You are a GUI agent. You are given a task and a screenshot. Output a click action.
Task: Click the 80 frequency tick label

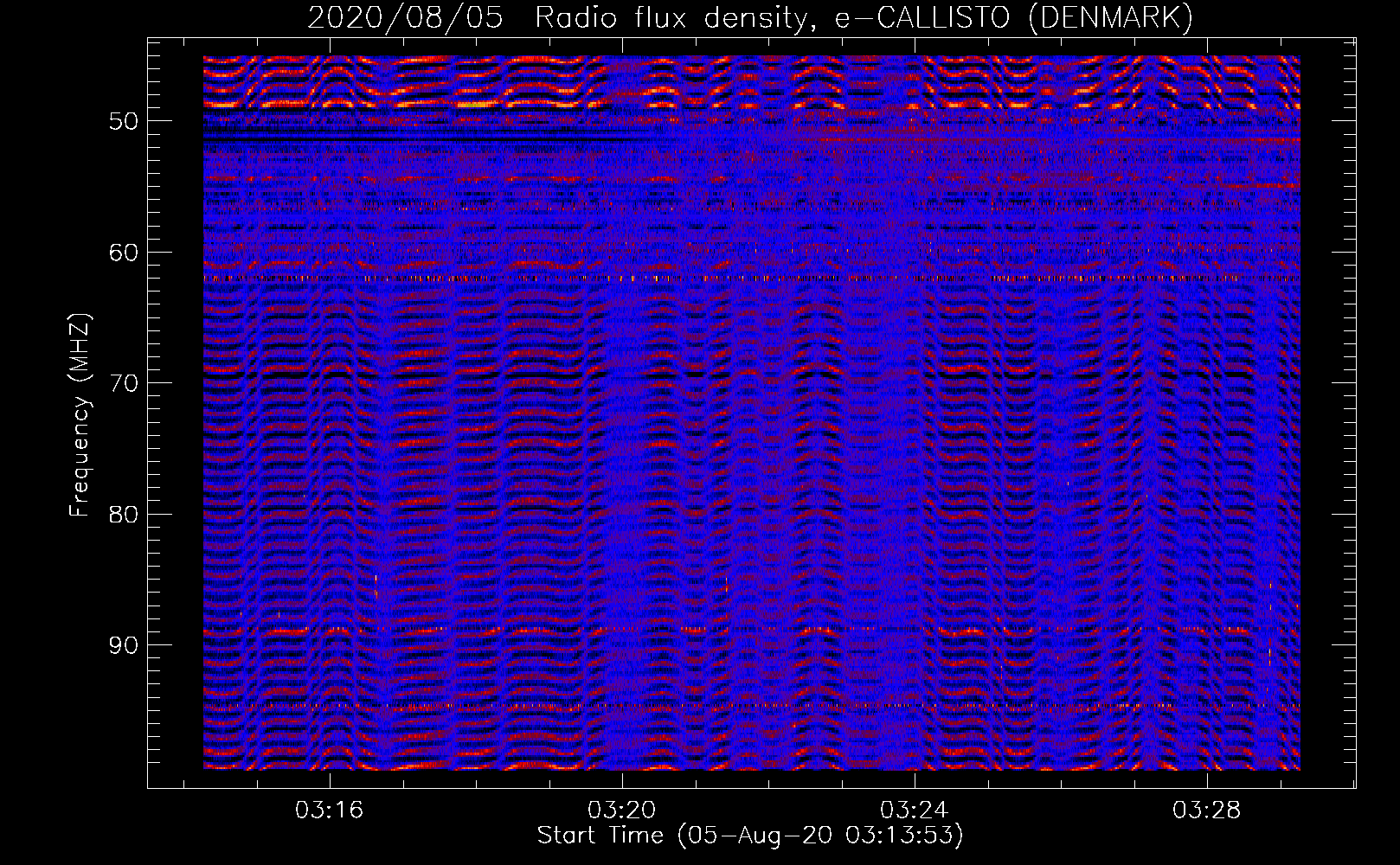tap(123, 515)
